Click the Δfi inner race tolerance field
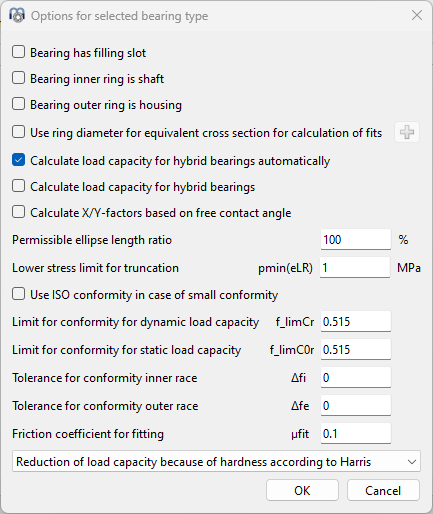Viewport: 433px width, 514px height. 356,377
